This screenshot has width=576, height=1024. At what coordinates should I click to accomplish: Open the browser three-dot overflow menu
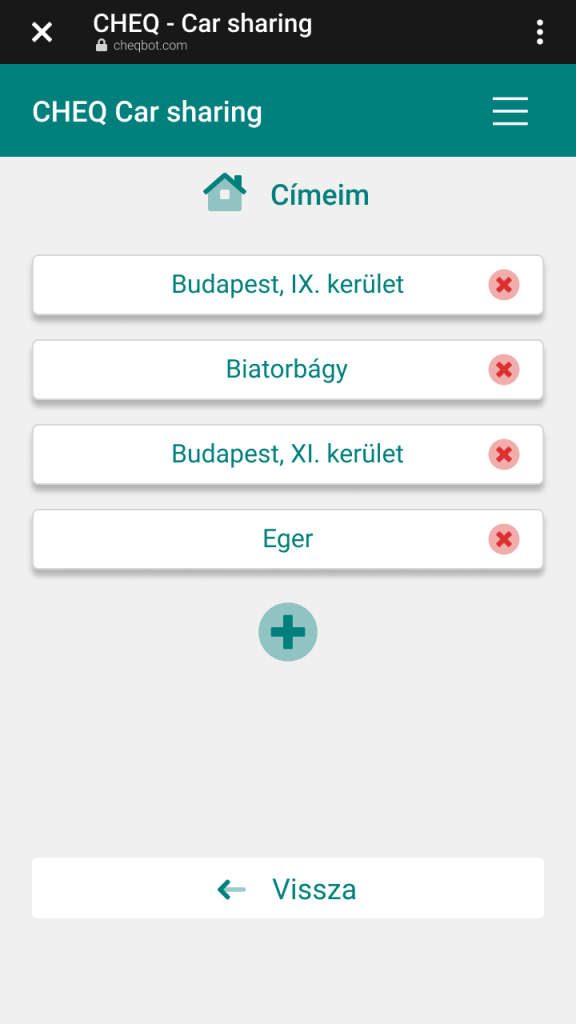539,31
